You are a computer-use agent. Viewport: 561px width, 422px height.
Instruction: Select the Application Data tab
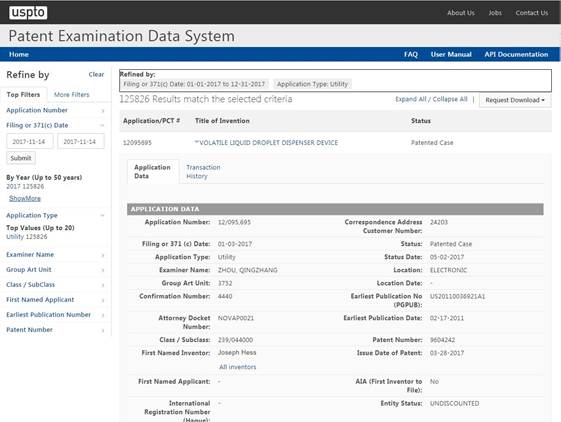pos(152,172)
